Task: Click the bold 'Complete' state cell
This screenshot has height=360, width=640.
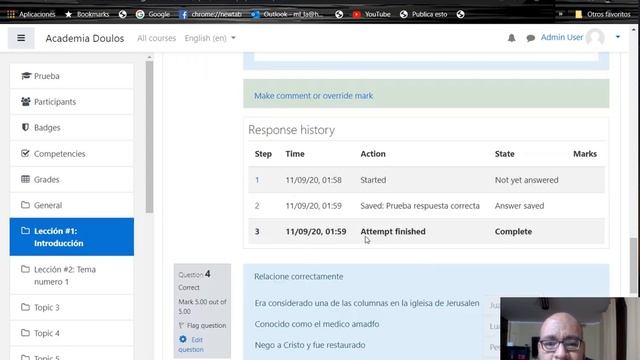Action: pyautogui.click(x=513, y=231)
